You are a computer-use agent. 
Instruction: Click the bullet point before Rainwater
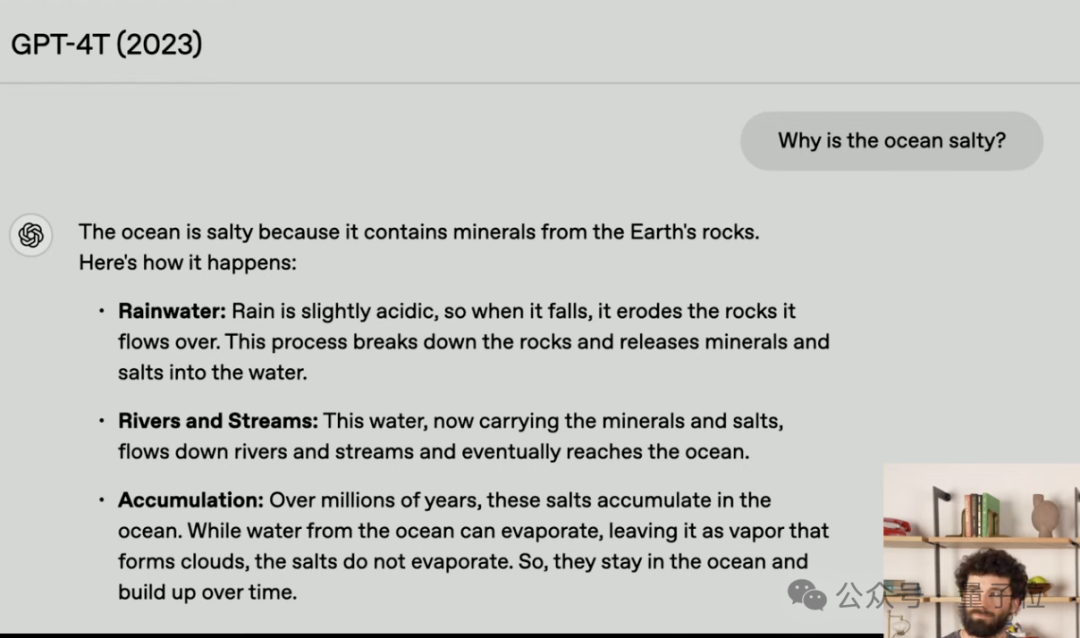coord(101,311)
